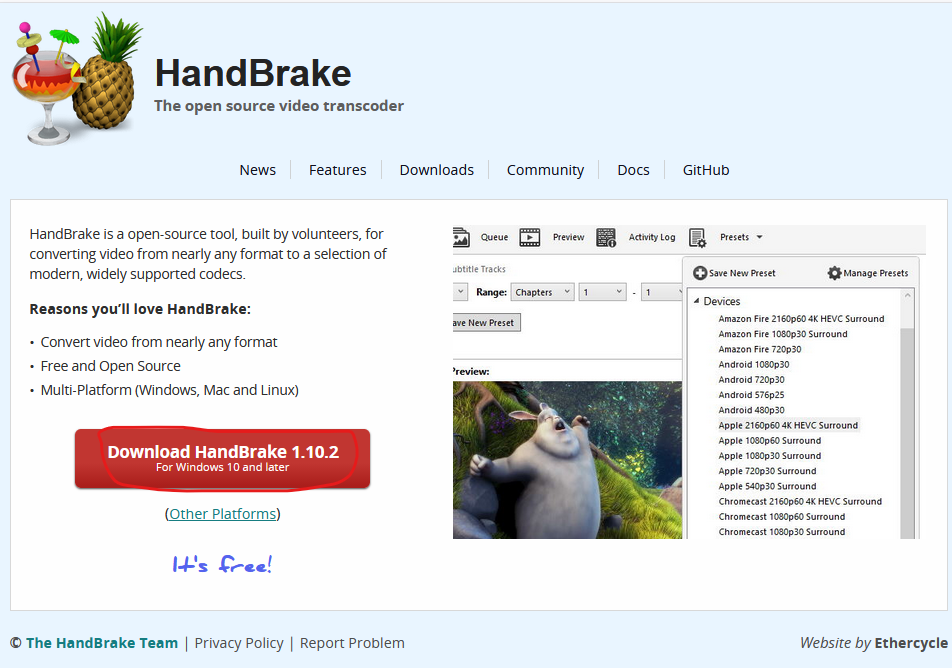Open the Features page
The height and width of the screenshot is (668, 952).
point(338,170)
